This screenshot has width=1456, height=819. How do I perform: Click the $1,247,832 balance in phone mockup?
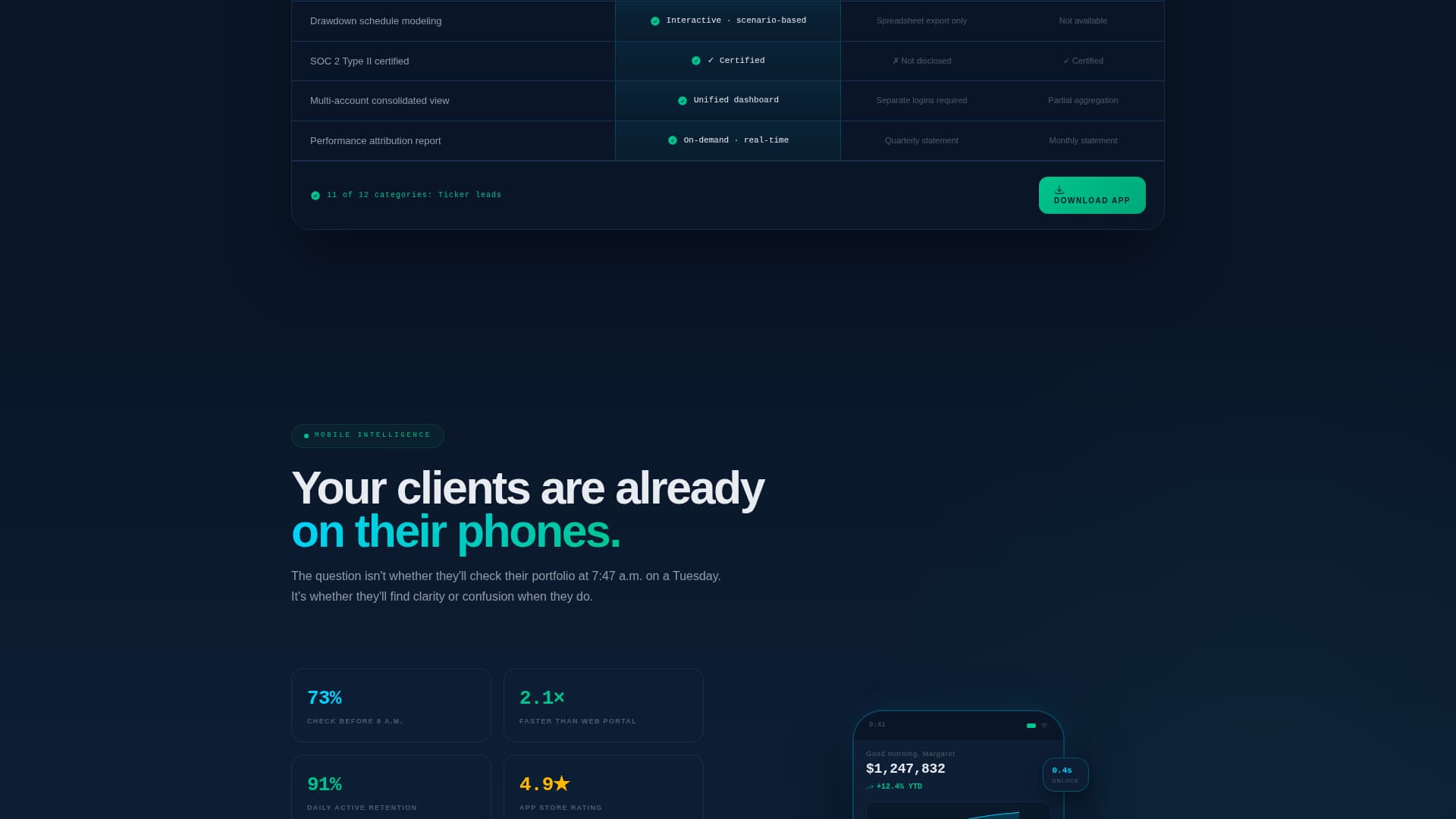pyautogui.click(x=905, y=769)
